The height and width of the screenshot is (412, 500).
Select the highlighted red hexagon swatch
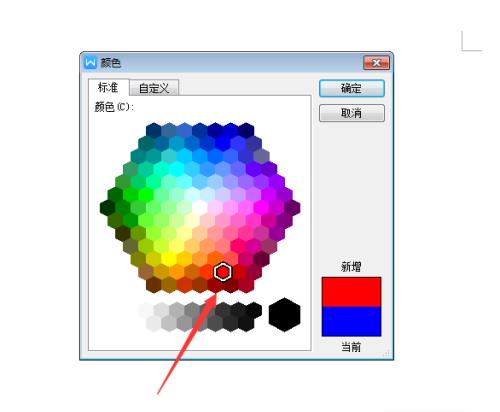pyautogui.click(x=222, y=272)
